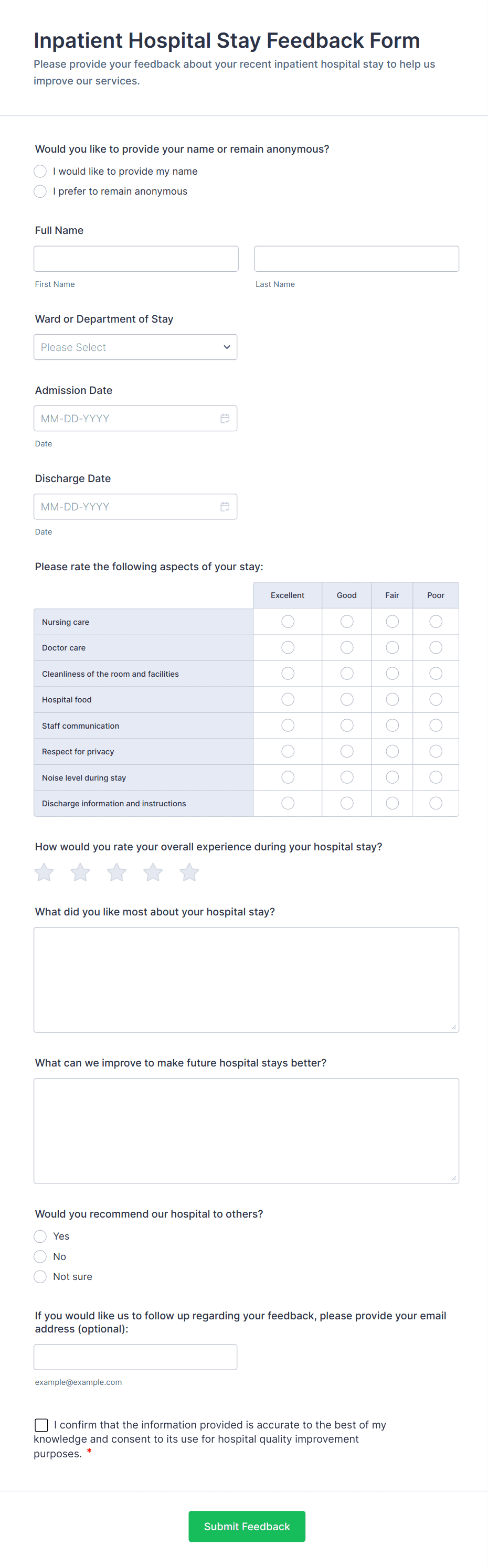This screenshot has width=488, height=1568.
Task: Choose 'I prefer to remain anonymous'
Action: coord(40,191)
